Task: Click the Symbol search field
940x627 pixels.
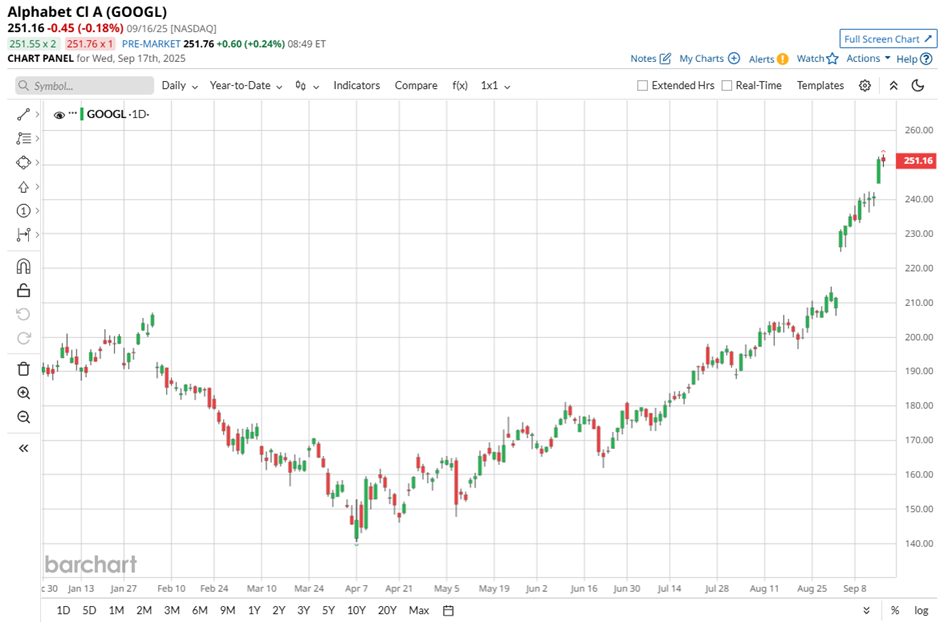Action: click(x=85, y=86)
